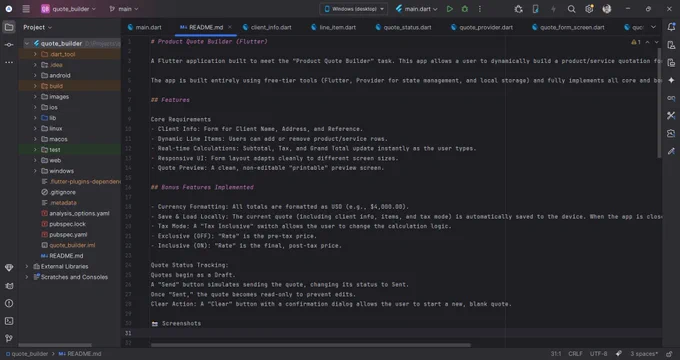The height and width of the screenshot is (360, 680).
Task: Start debugging with the green bug icon
Action: click(x=464, y=9)
